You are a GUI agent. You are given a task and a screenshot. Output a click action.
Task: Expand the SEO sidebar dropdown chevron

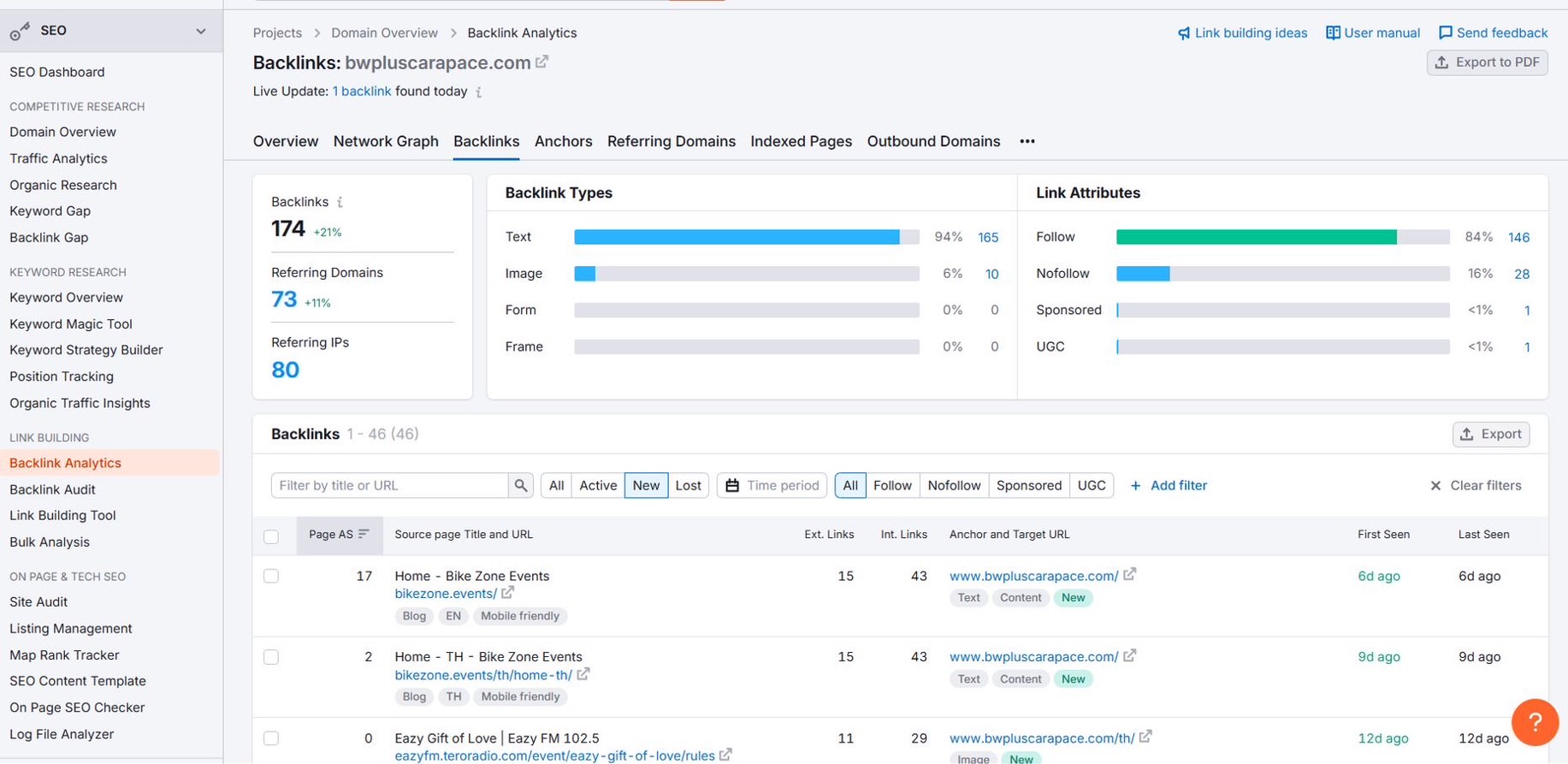click(x=200, y=32)
